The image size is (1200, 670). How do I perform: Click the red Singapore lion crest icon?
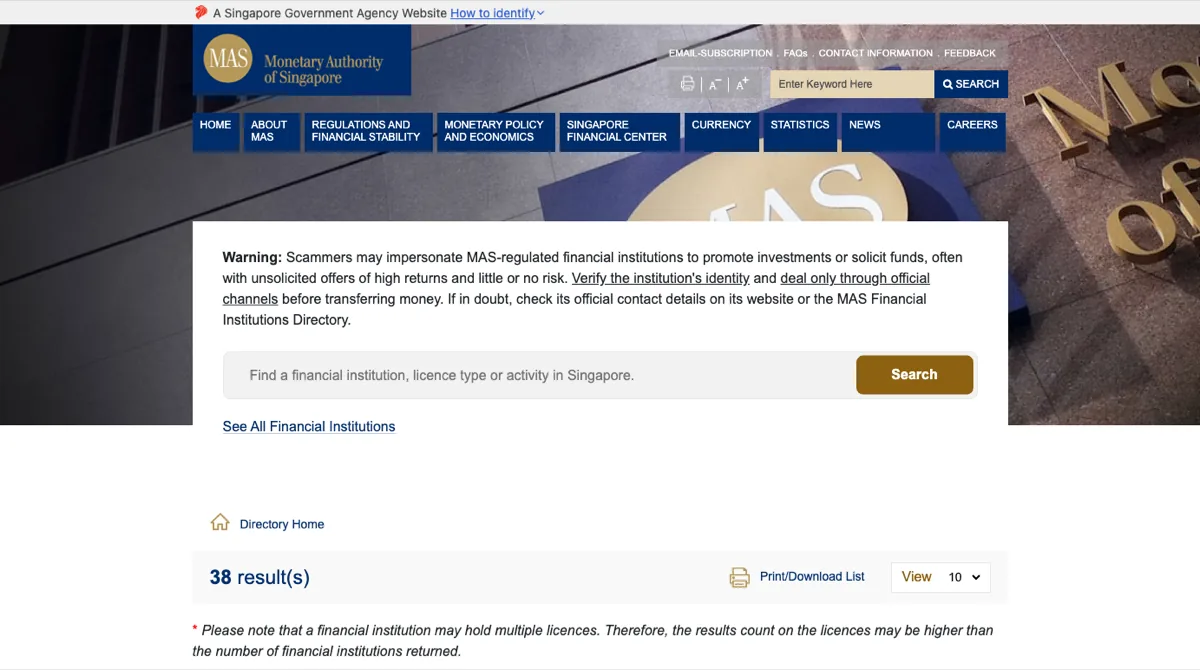(201, 13)
